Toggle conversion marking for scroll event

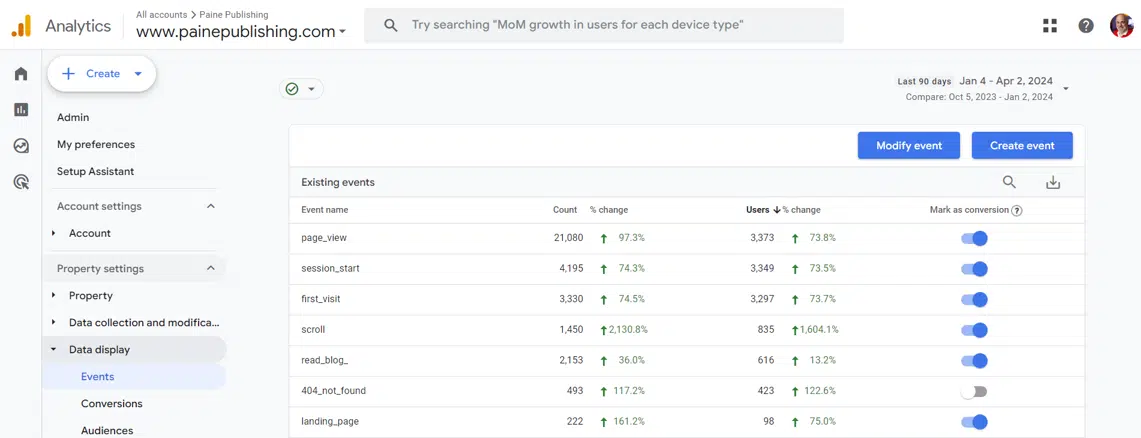[x=974, y=330]
